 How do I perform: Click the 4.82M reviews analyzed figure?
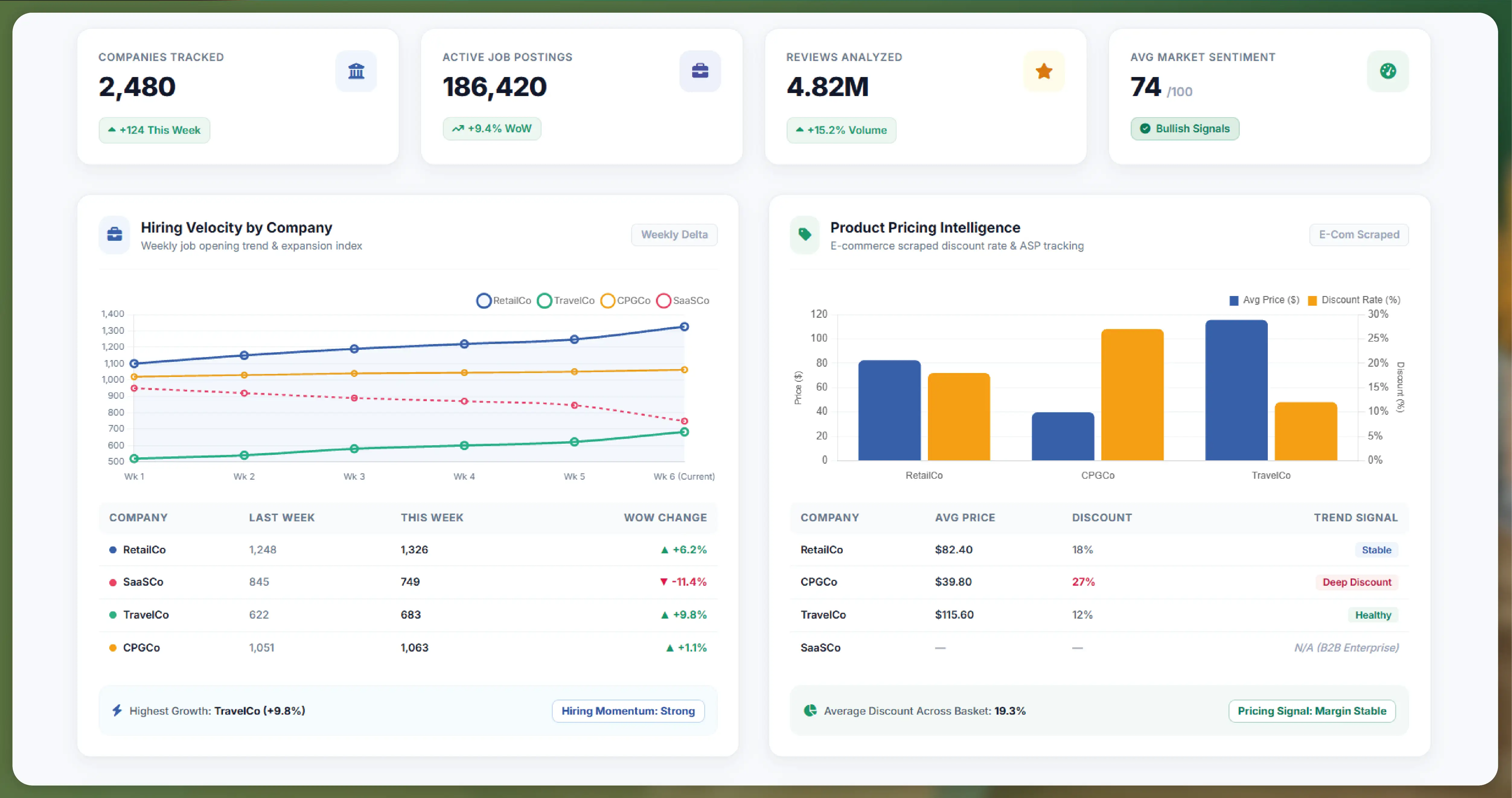tap(828, 87)
